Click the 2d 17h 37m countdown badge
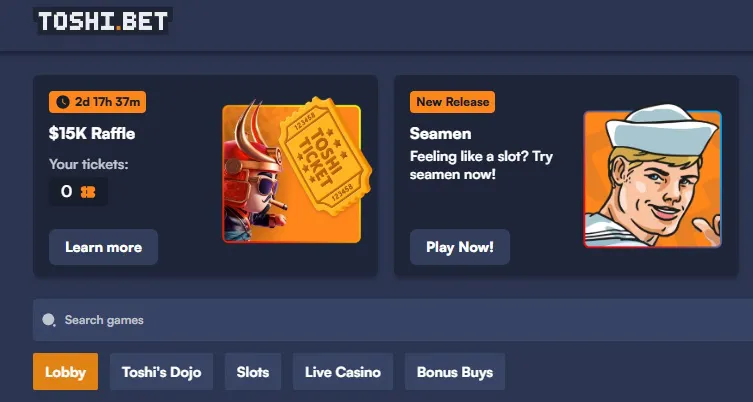The image size is (753, 402). coord(97,102)
